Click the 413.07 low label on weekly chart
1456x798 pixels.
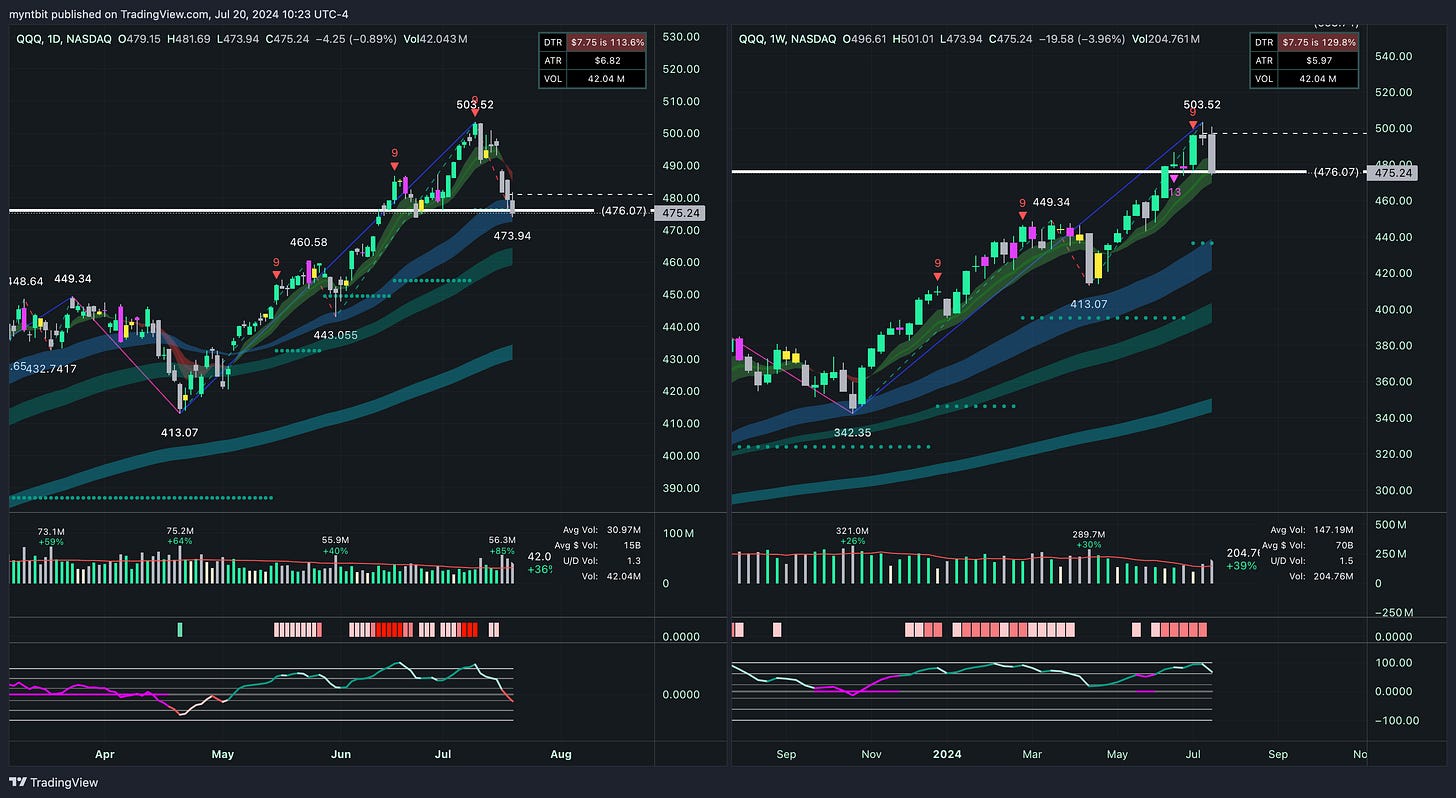click(1089, 303)
